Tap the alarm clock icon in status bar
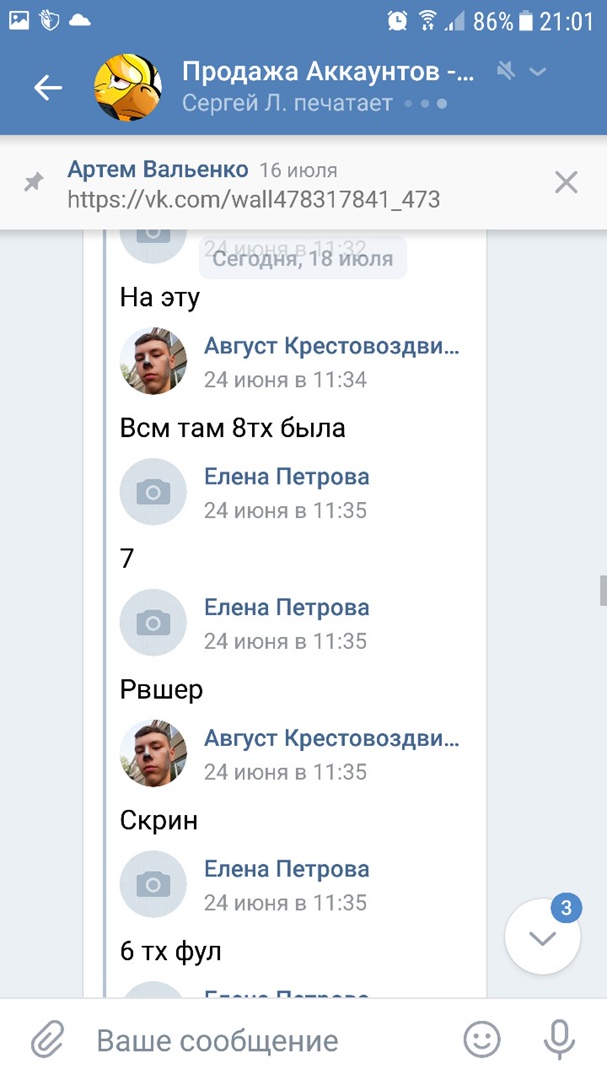607x1080 pixels. pyautogui.click(x=397, y=19)
